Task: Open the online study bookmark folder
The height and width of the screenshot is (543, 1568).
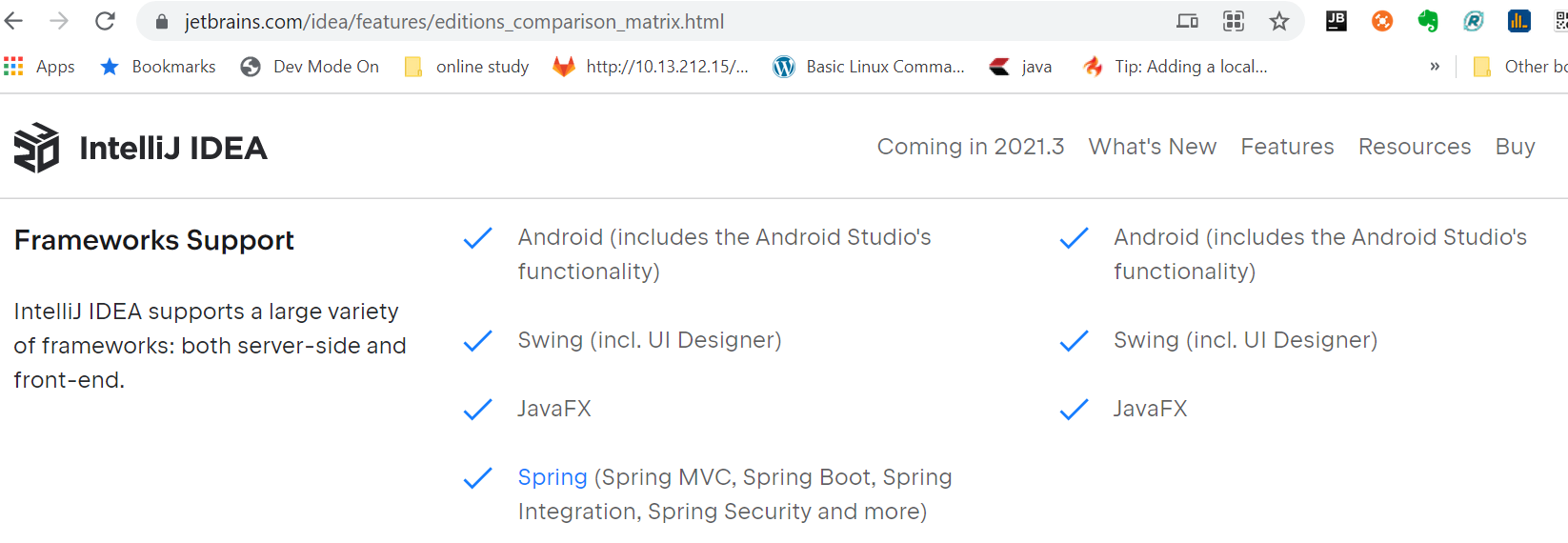Action: (467, 67)
